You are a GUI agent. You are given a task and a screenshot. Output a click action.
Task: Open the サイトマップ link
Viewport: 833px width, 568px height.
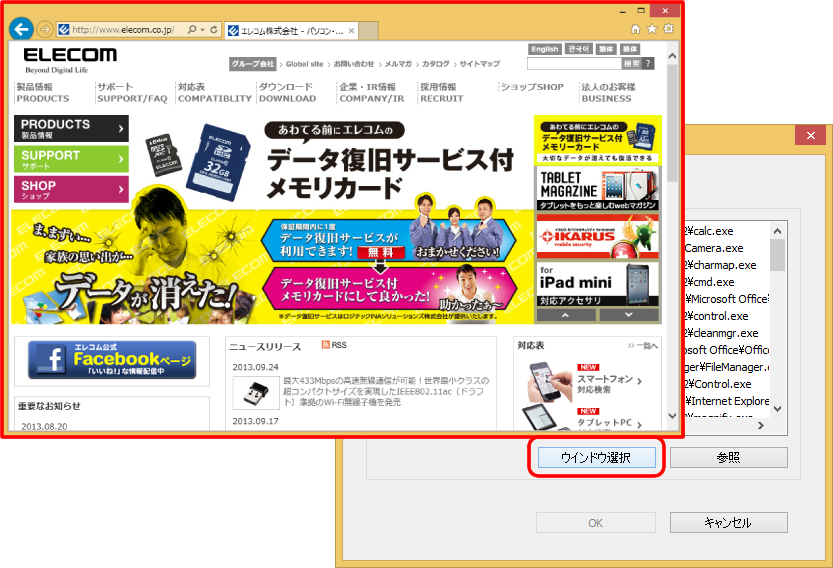pos(480,64)
